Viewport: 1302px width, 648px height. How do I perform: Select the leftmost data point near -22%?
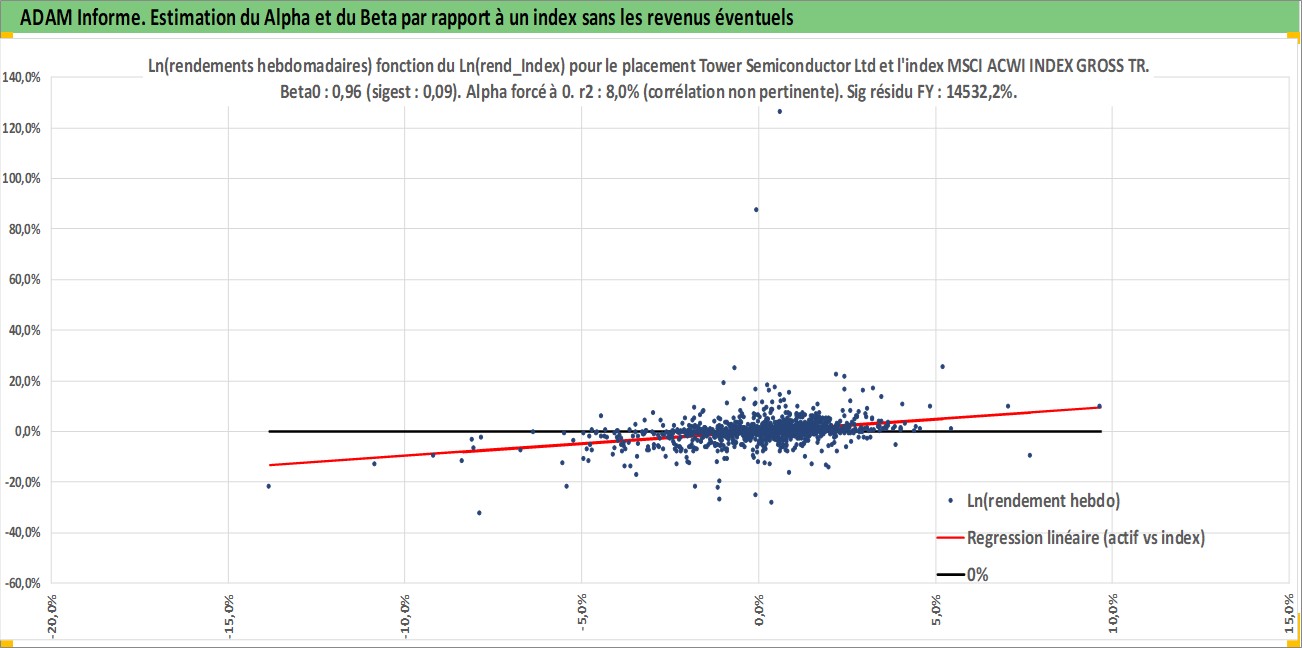tap(268, 486)
